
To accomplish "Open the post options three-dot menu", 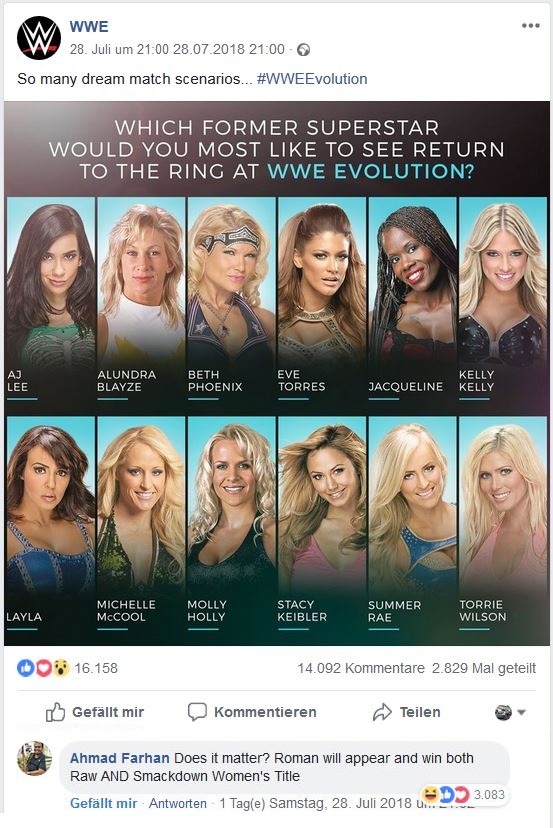I will [x=530, y=26].
